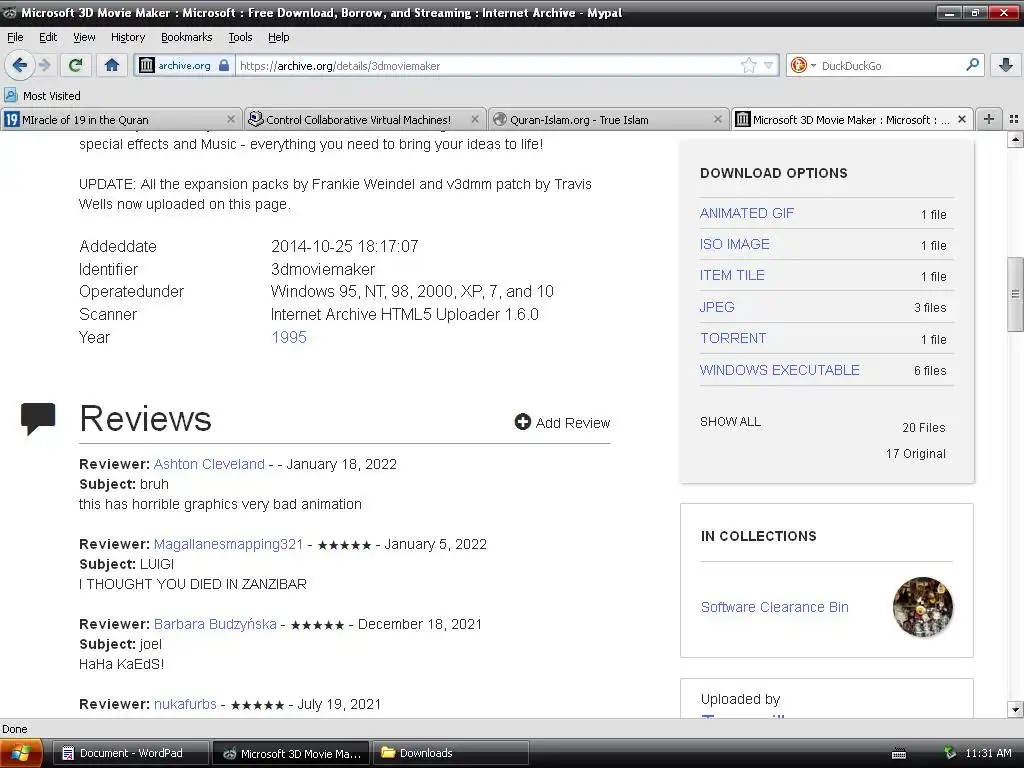Select the Addeddate value 2014-10-25 18:17:07
The height and width of the screenshot is (768, 1024).
(x=344, y=247)
